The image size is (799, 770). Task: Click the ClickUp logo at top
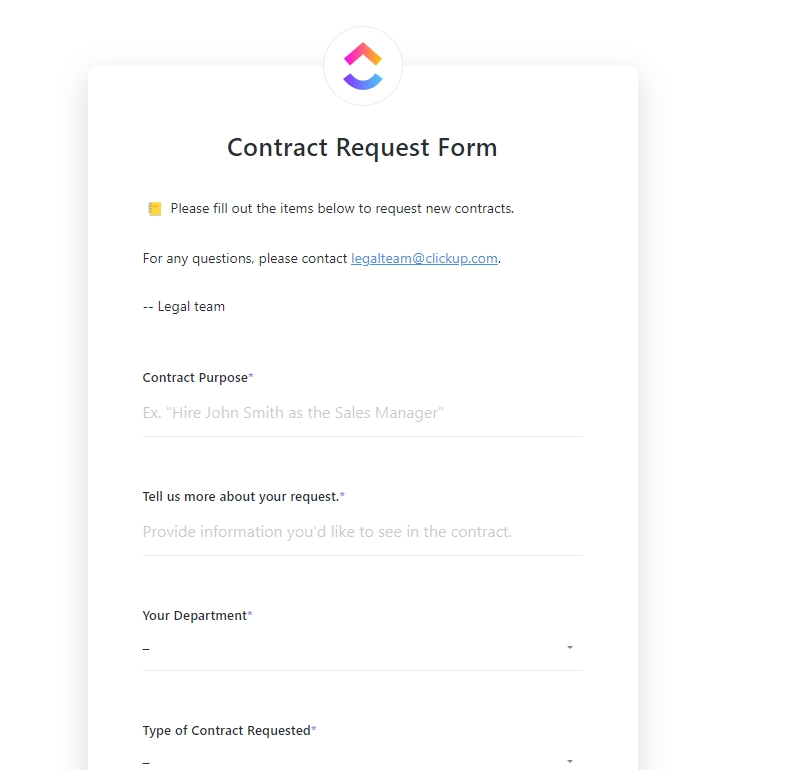[363, 66]
